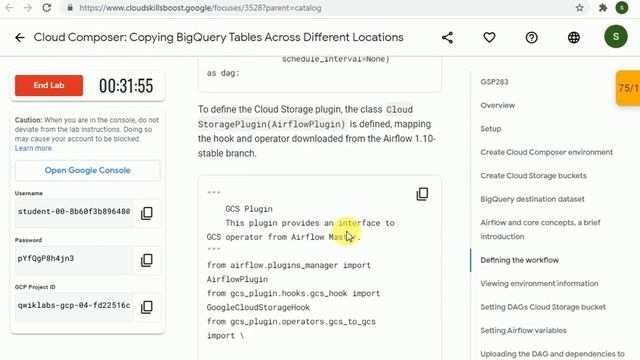The height and width of the screenshot is (360, 640).
Task: Click 'AirflowPlugin' code line
Action: click(x=237, y=279)
